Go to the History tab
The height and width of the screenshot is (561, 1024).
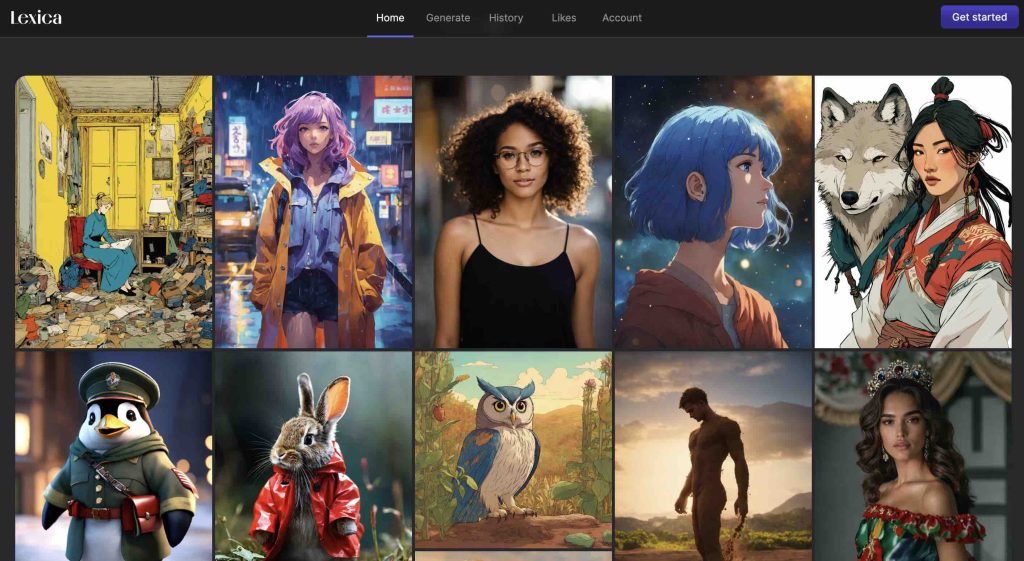coord(506,18)
